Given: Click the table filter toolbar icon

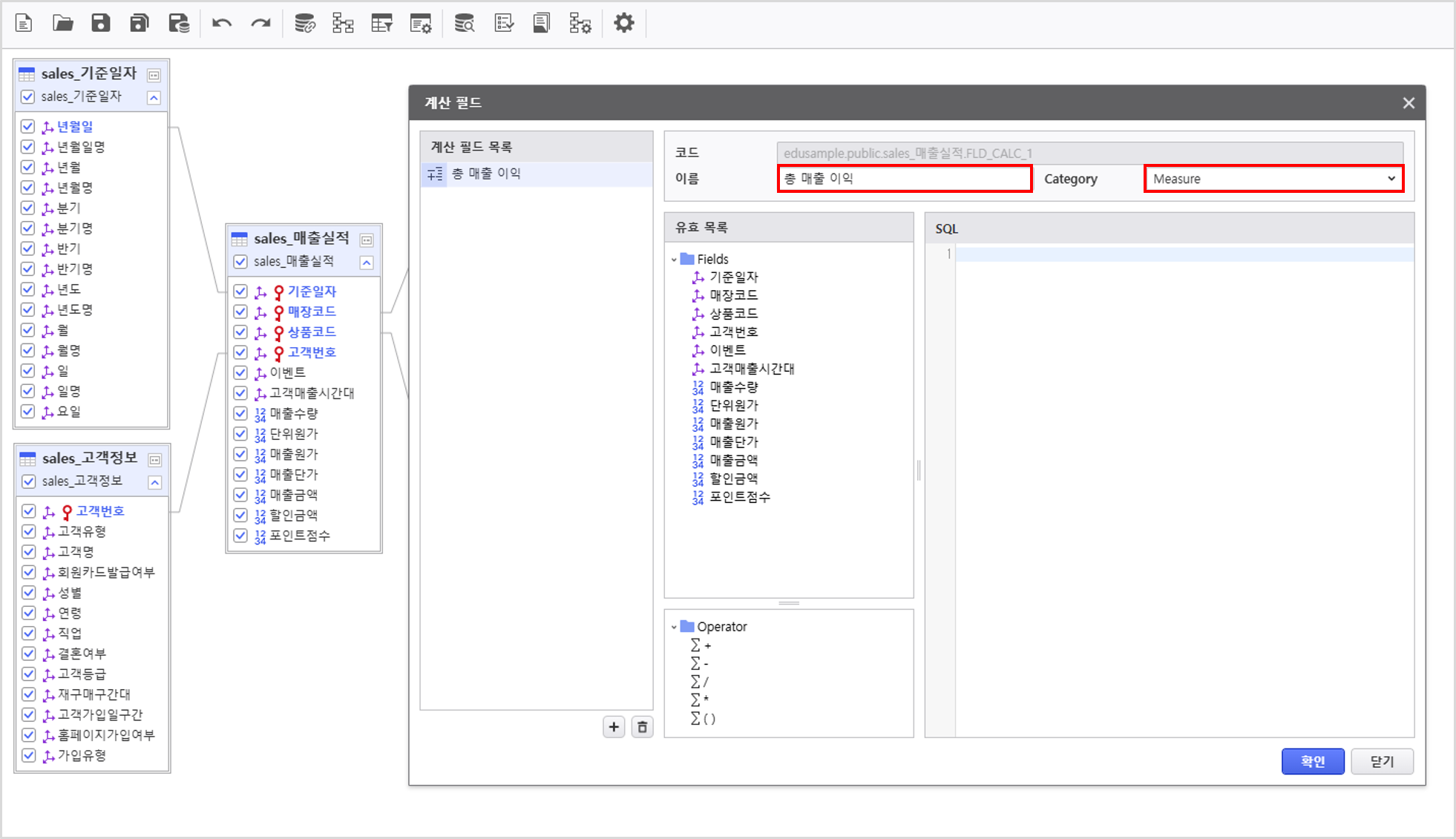Looking at the screenshot, I should click(382, 23).
